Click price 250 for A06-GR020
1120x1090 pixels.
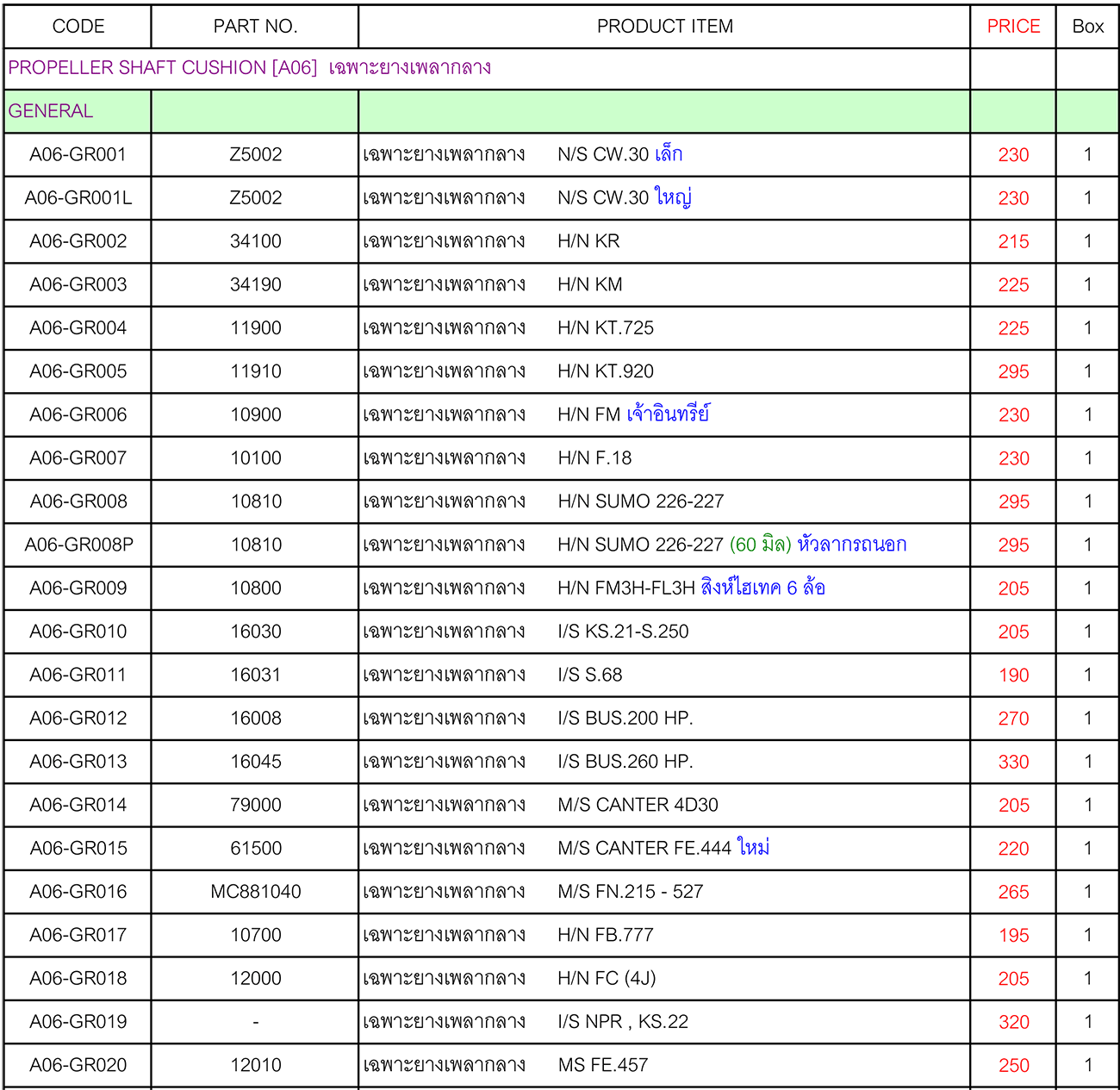pos(1013,1066)
